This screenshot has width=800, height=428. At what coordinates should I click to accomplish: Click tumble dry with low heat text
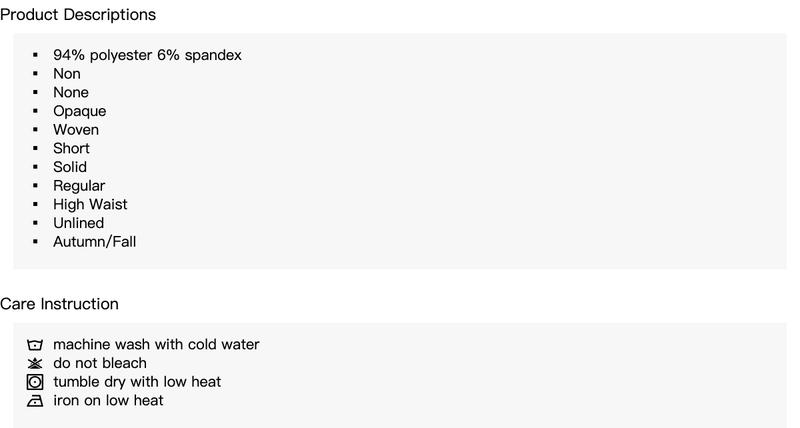point(137,382)
